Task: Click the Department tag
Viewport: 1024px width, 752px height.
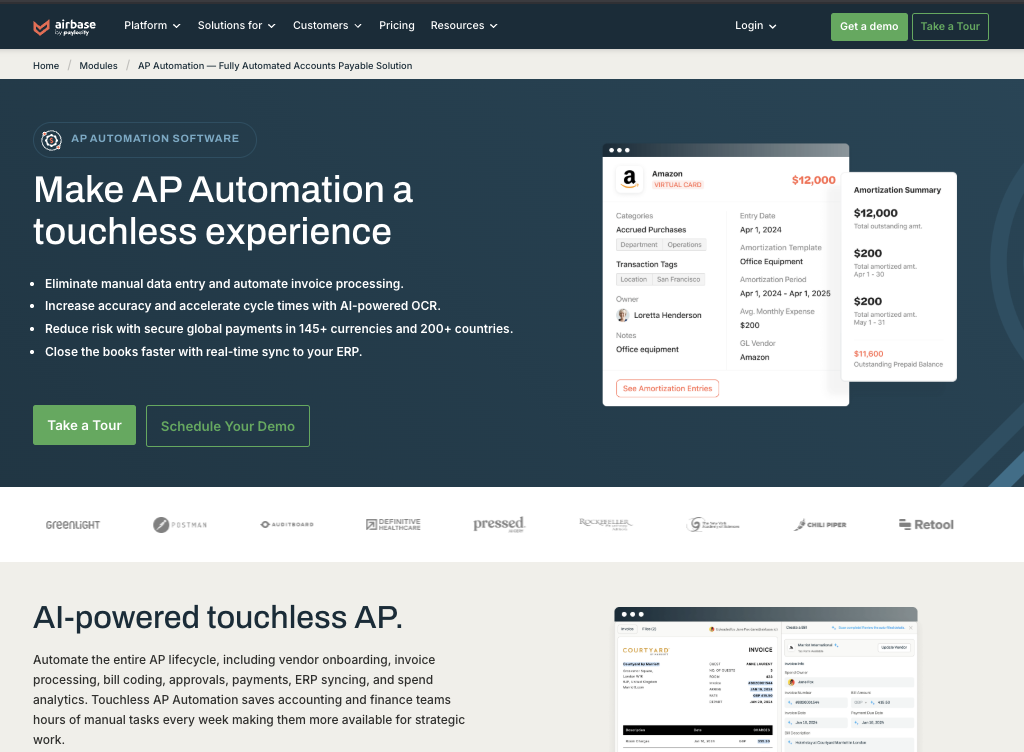Action: tap(639, 245)
